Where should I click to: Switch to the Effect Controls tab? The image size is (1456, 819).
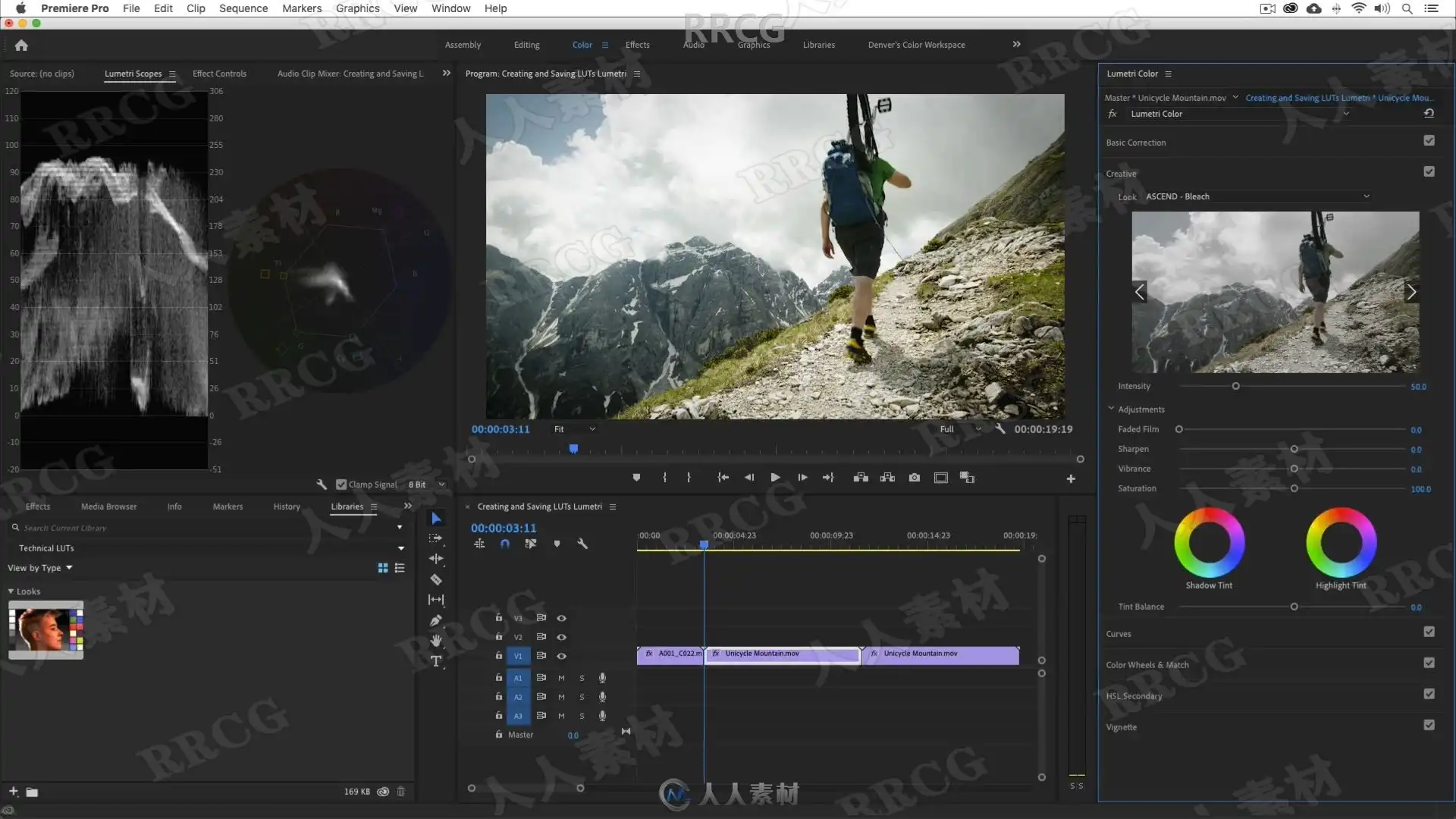(x=219, y=74)
